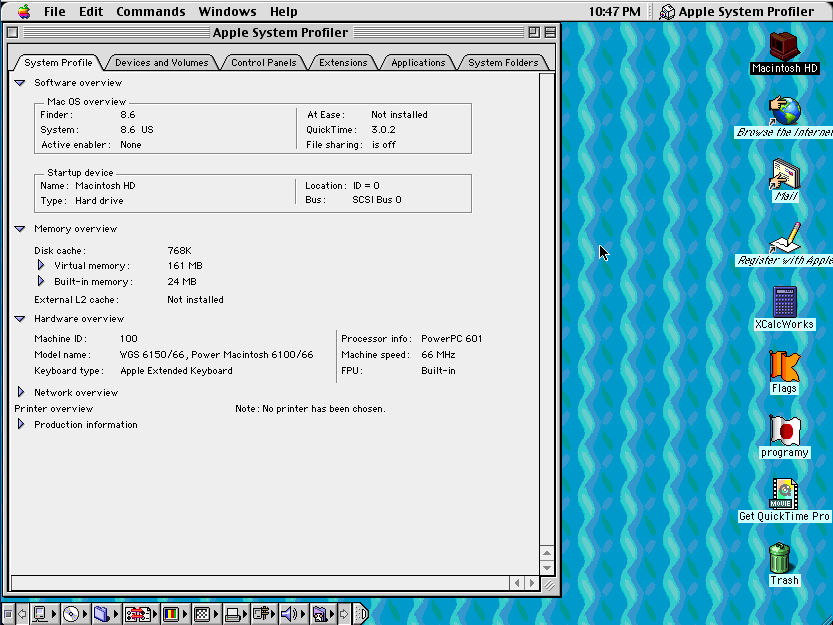Screen dimensions: 833x625
Task: Click the horizontal scrollbar right arrow
Action: (532, 583)
